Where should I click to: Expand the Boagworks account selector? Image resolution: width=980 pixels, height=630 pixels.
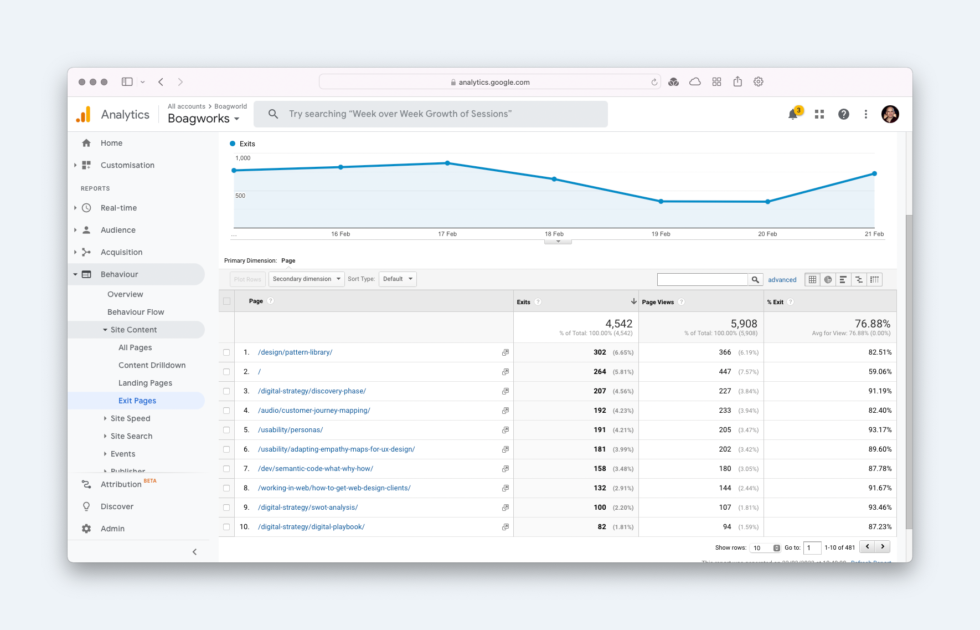point(203,118)
